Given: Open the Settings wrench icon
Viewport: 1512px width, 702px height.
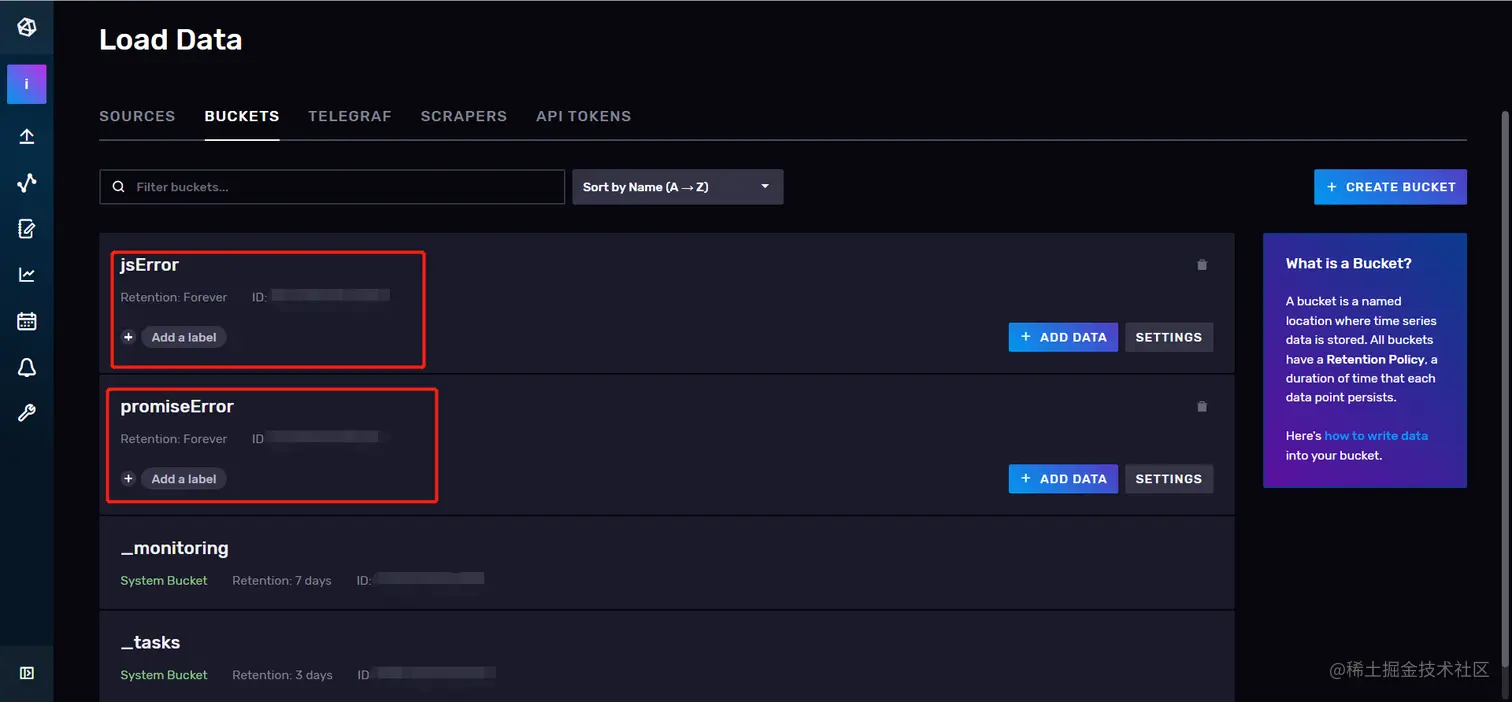Looking at the screenshot, I should [27, 413].
